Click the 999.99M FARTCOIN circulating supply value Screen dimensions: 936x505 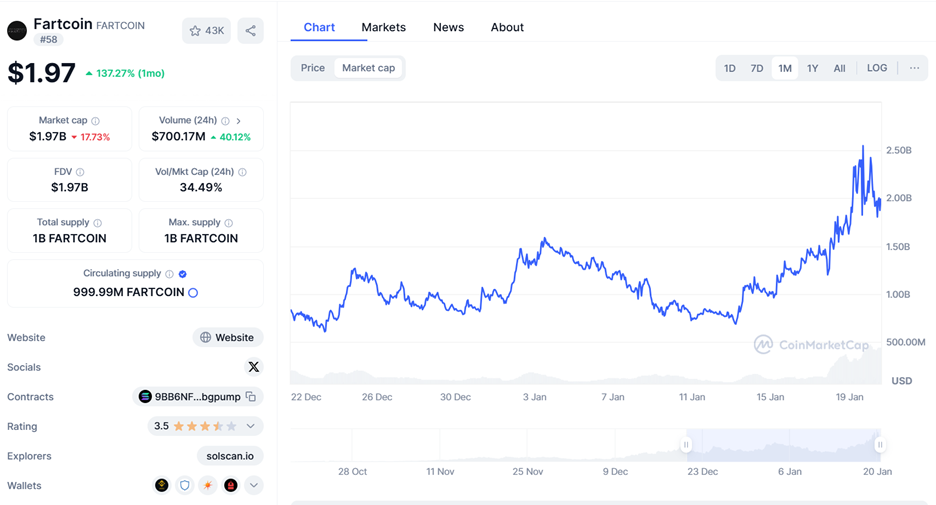128,292
